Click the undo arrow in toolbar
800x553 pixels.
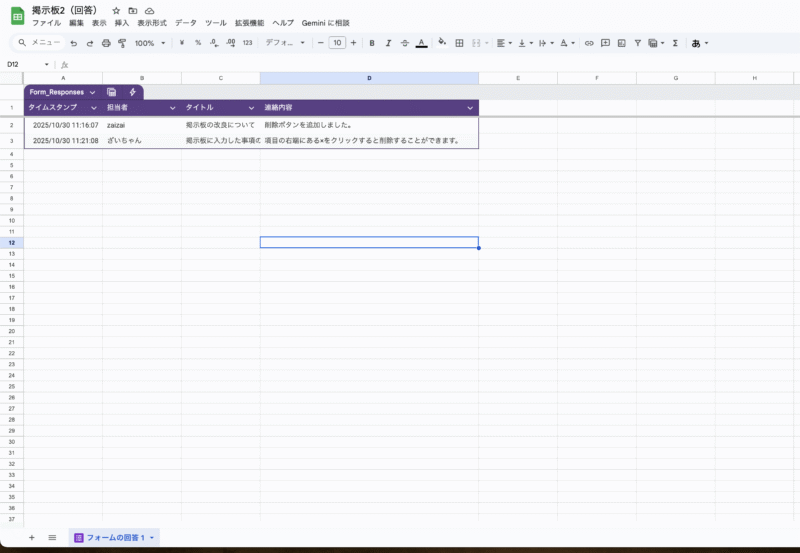74,43
